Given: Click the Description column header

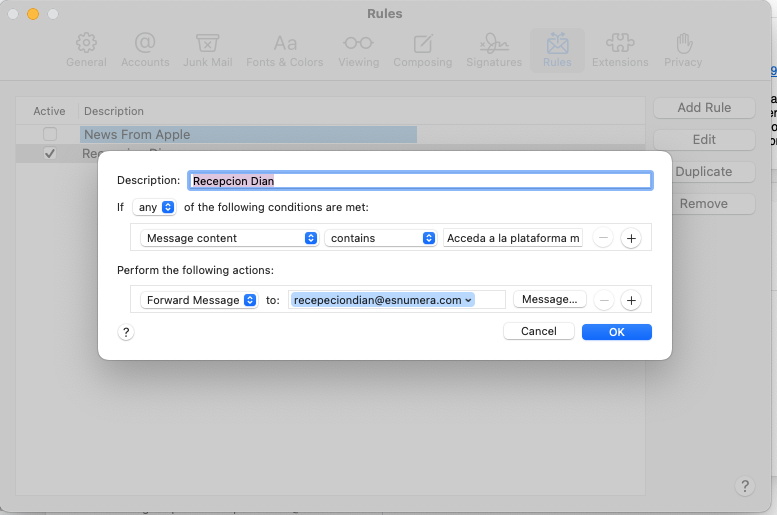Looking at the screenshot, I should point(114,111).
